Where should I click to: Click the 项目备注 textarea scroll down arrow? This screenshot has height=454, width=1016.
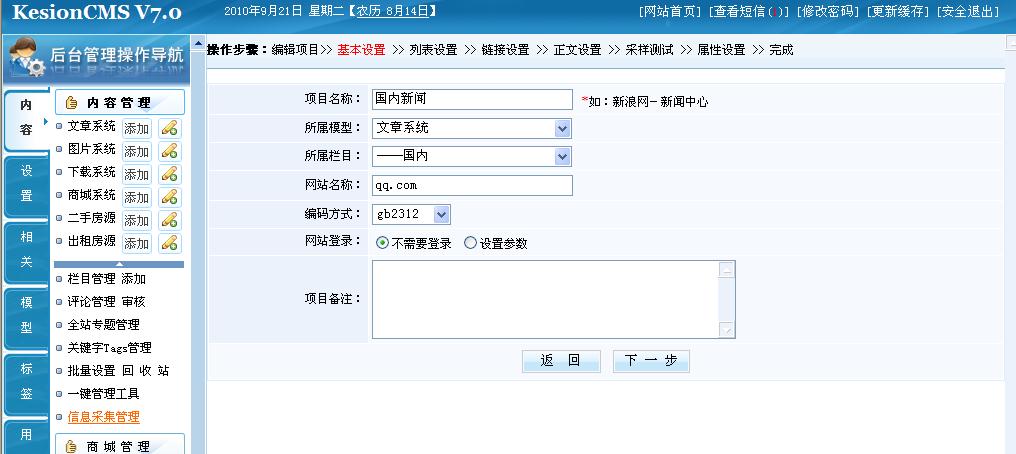(727, 330)
